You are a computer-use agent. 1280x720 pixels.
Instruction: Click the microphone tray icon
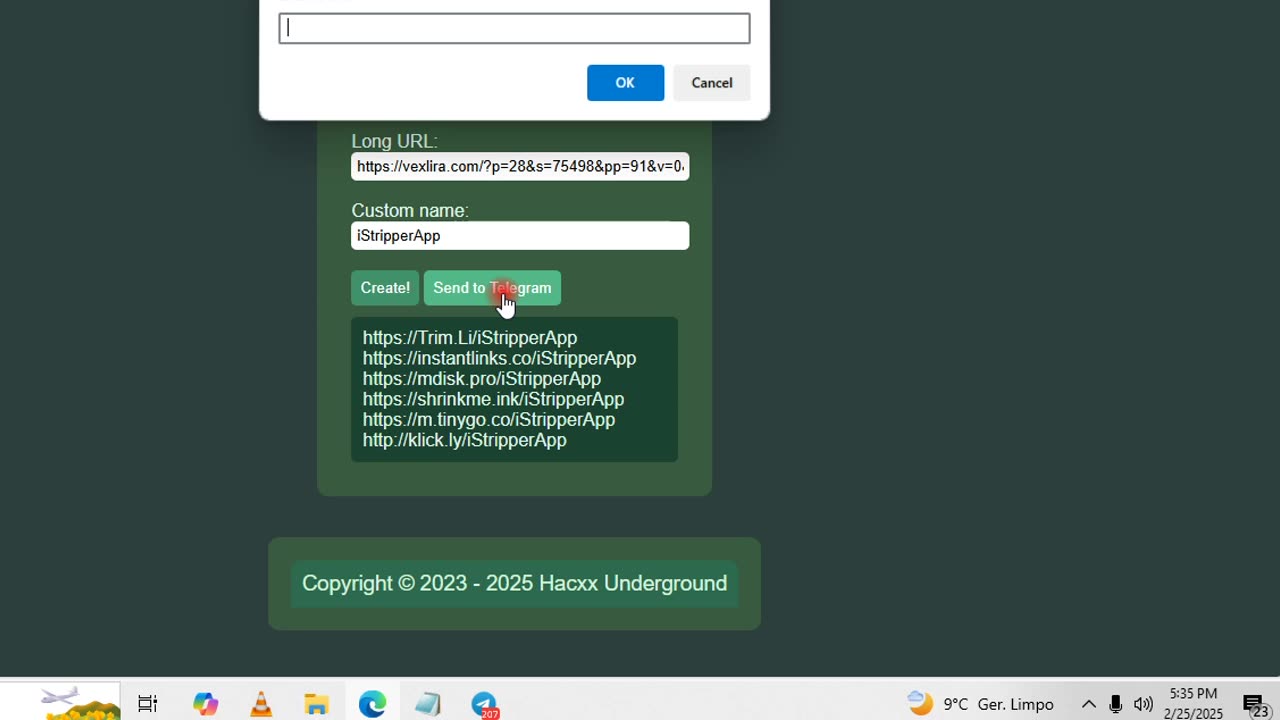coord(1116,704)
